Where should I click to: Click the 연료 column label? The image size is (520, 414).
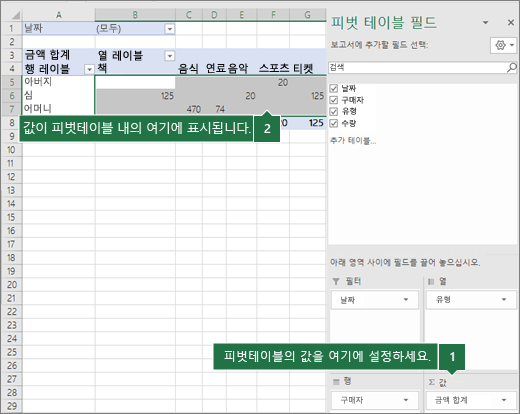tap(216, 69)
